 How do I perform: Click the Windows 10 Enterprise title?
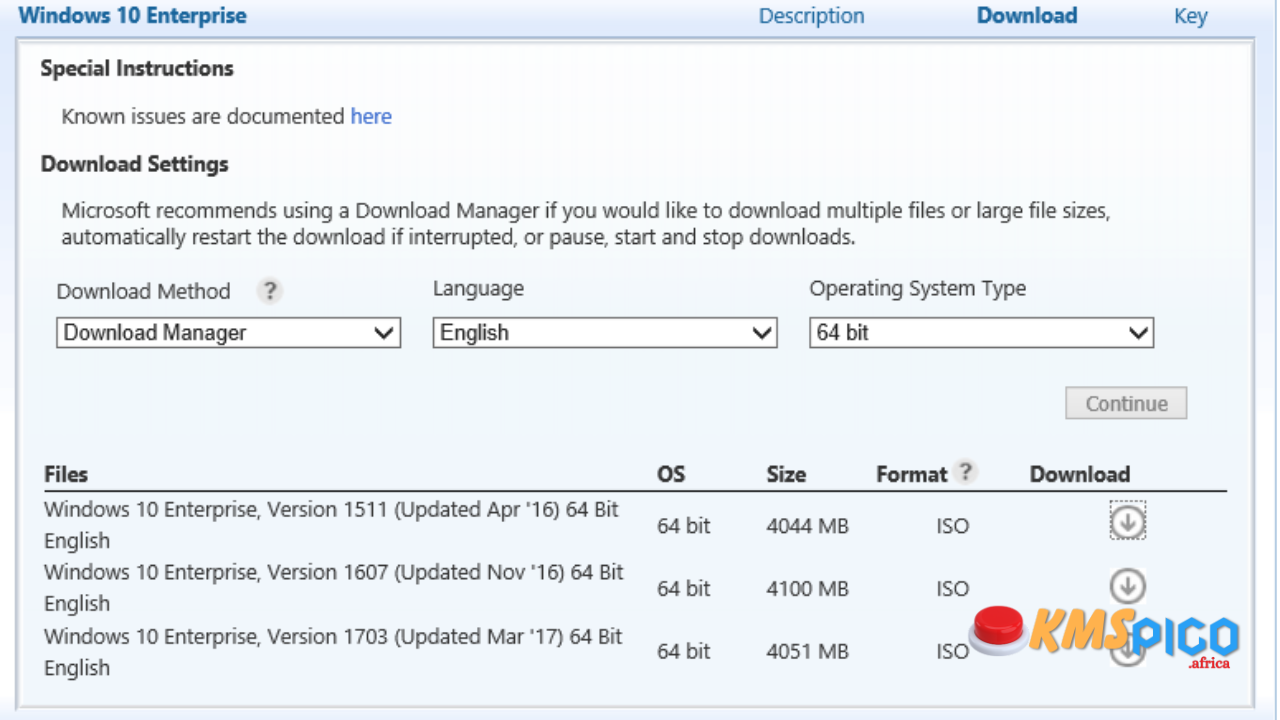tap(133, 16)
